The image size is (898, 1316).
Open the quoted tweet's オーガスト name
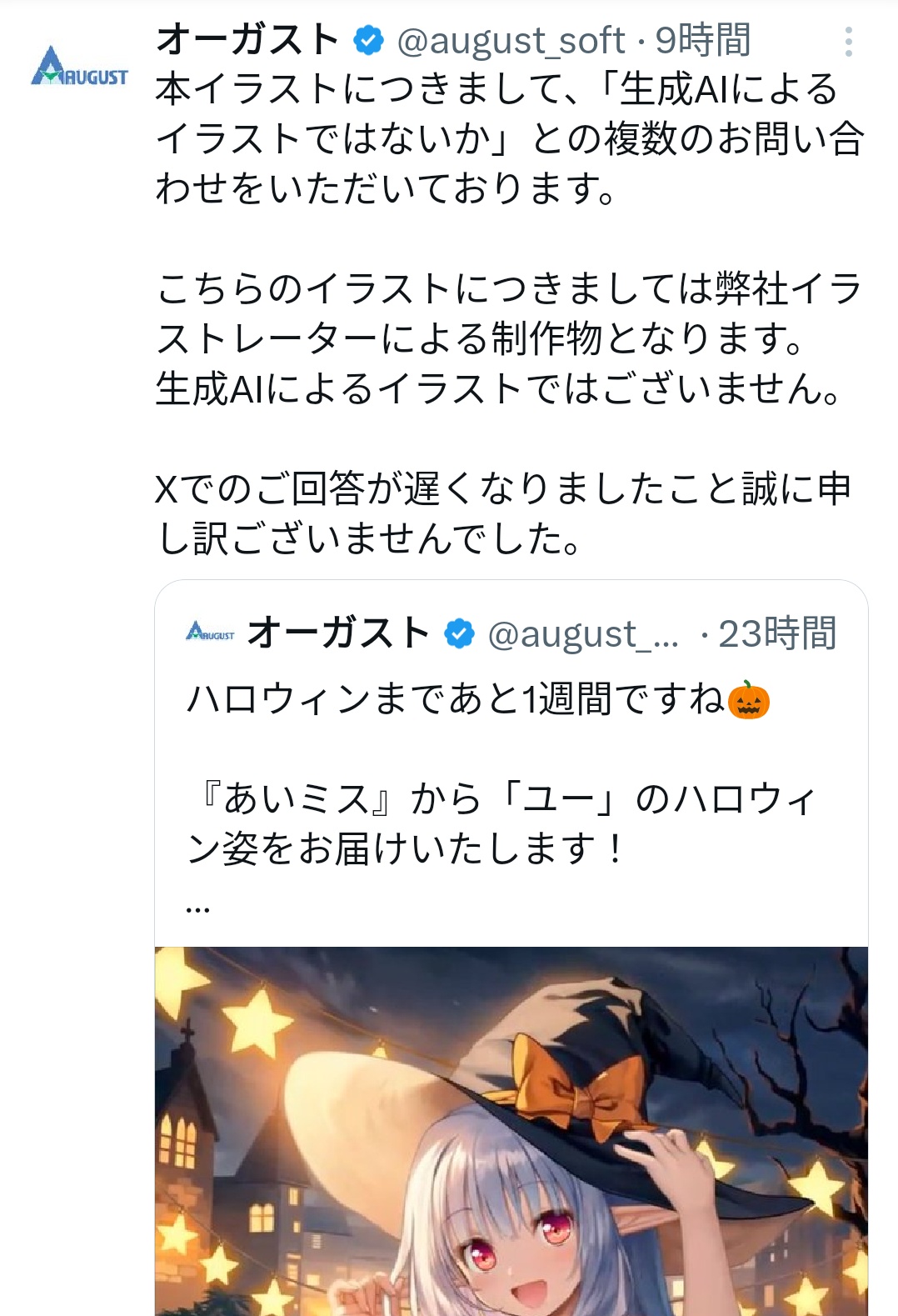338,633
